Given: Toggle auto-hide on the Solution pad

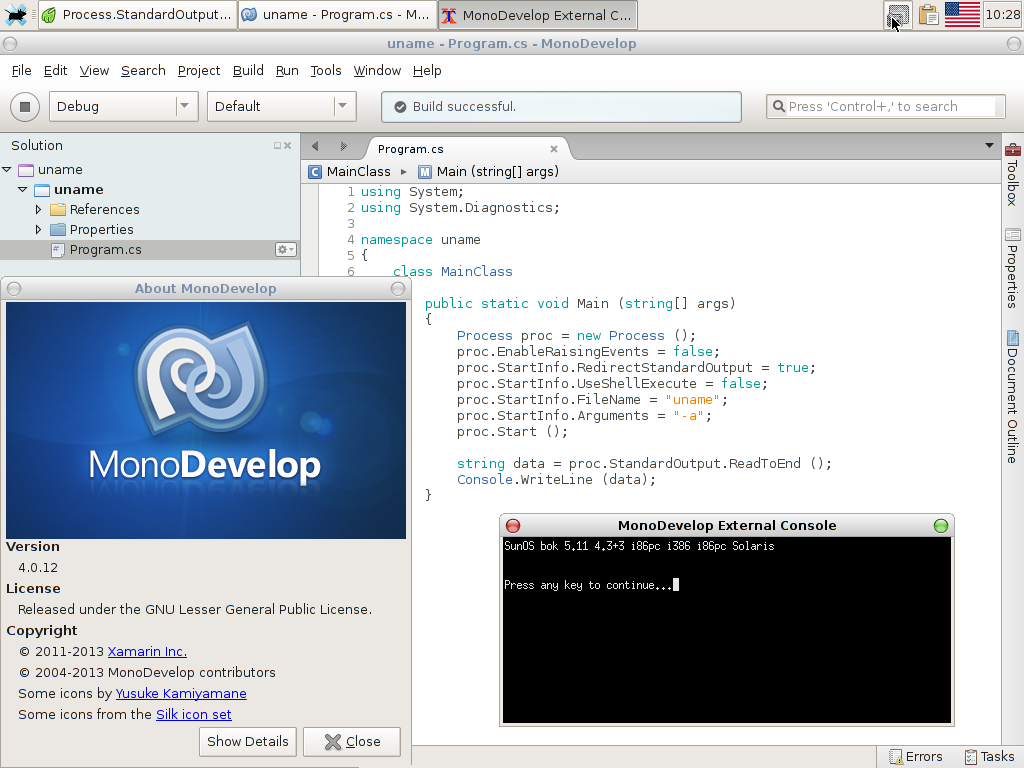Looking at the screenshot, I should [x=278, y=146].
